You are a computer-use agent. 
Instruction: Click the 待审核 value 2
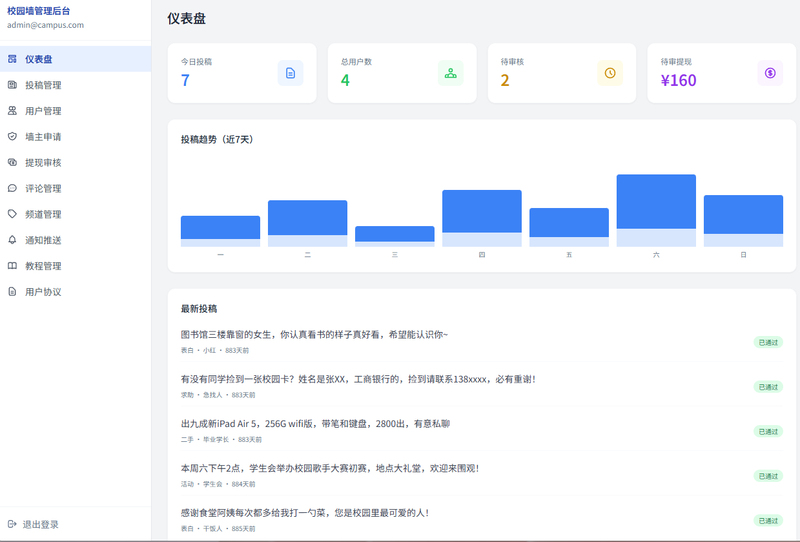point(505,80)
